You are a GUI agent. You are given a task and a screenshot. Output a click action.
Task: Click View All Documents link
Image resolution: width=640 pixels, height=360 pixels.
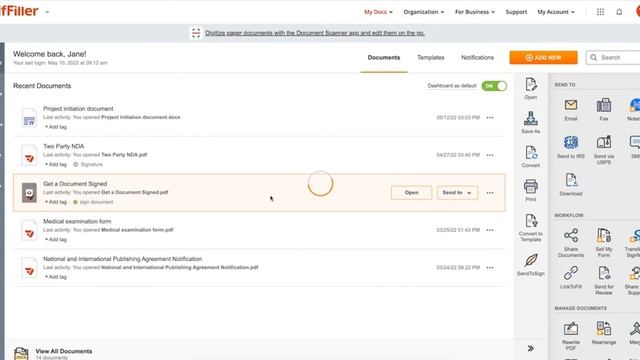pos(64,351)
